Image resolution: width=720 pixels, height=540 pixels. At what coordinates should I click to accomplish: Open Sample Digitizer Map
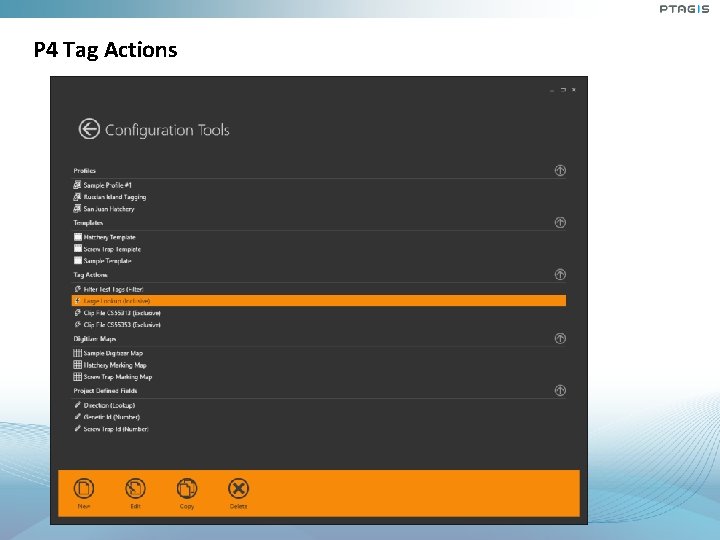click(x=108, y=353)
